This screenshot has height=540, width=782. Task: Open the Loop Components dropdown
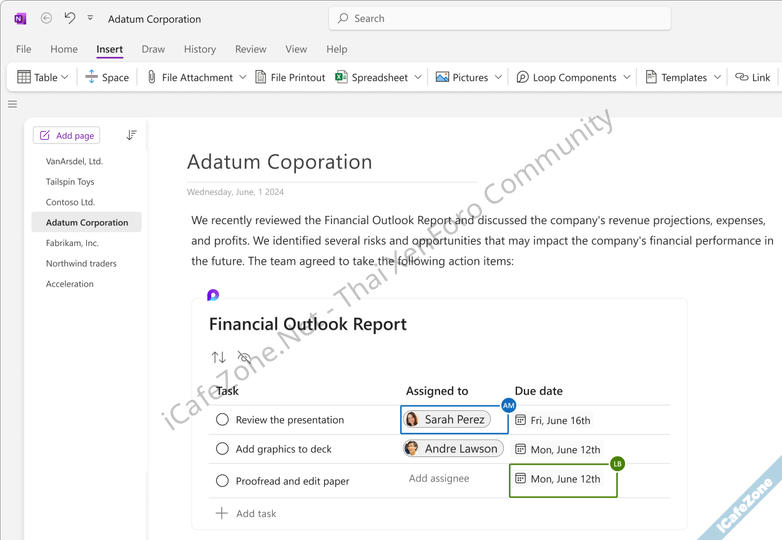tap(627, 77)
